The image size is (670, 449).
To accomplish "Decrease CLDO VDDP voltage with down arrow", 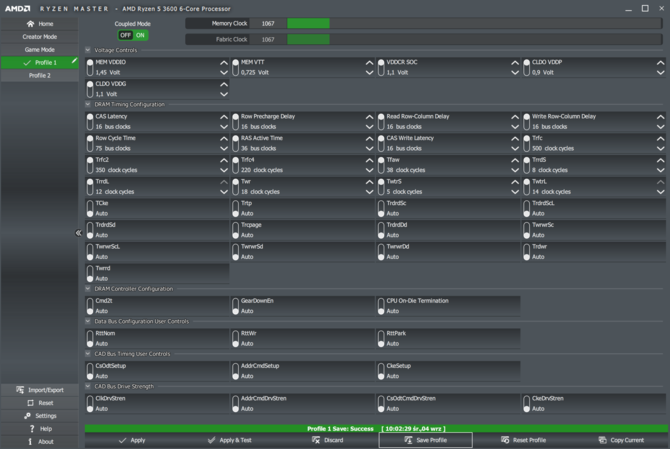I will coord(661,73).
